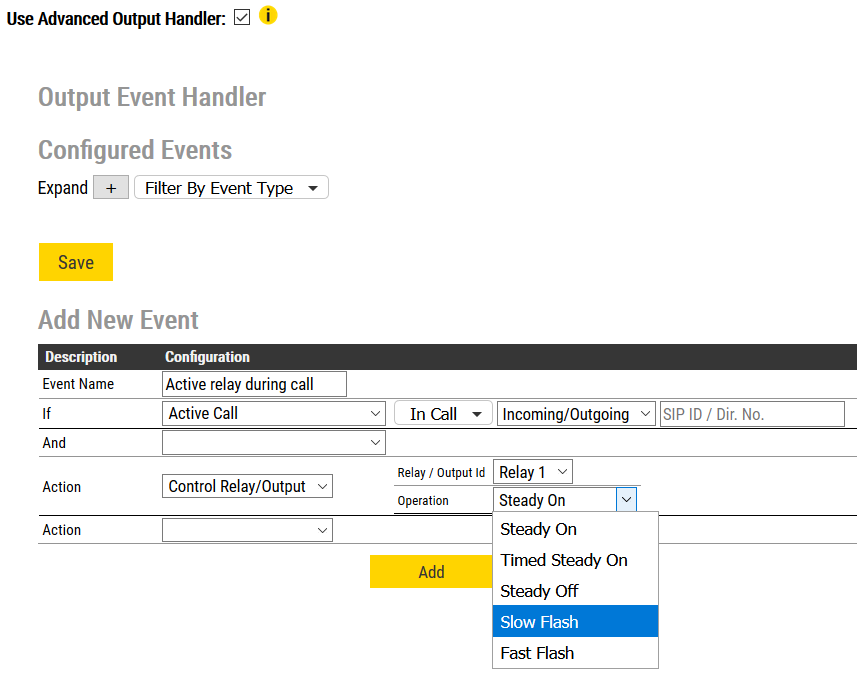The image size is (857, 683).
Task: Open the In Call state dropdown
Action: point(443,414)
